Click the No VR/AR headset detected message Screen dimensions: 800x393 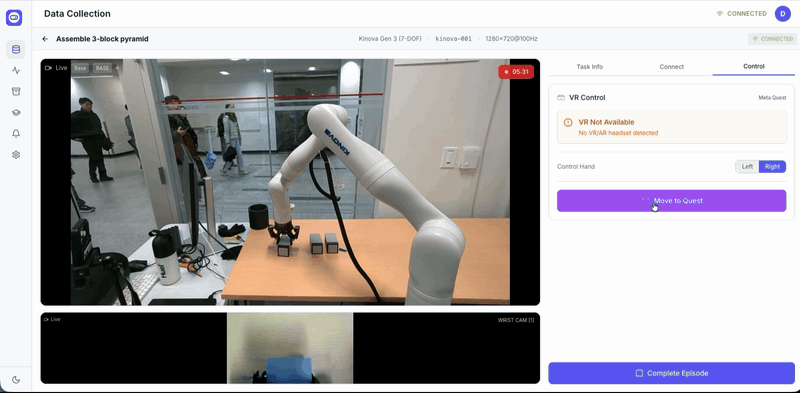click(618, 133)
